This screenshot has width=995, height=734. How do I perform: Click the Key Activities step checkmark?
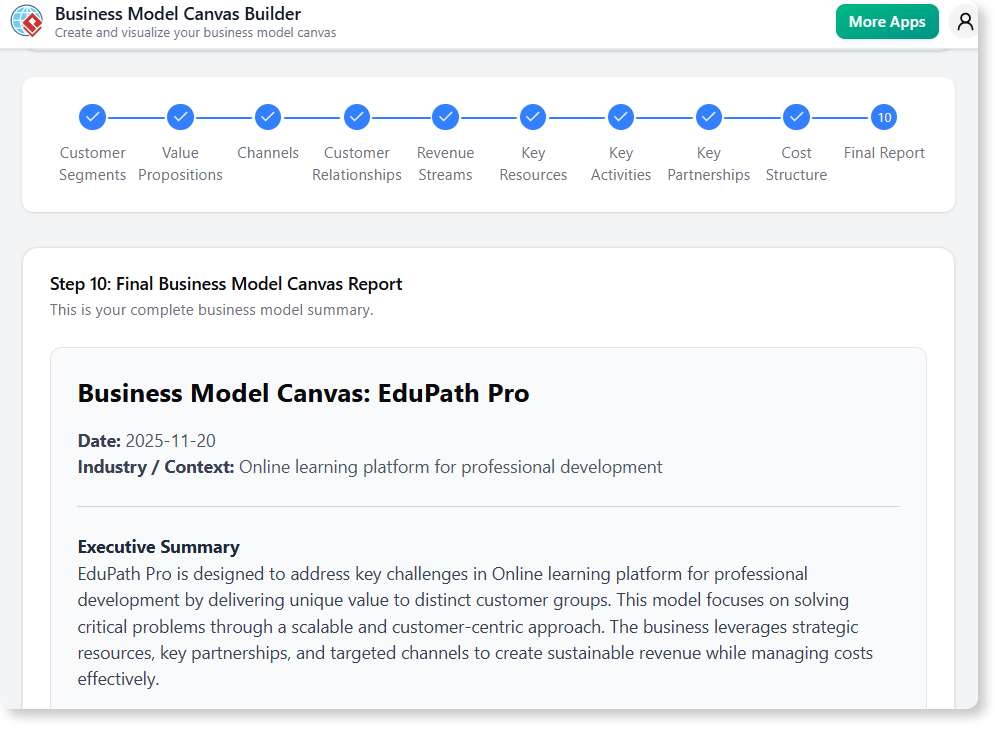pyautogui.click(x=620, y=117)
